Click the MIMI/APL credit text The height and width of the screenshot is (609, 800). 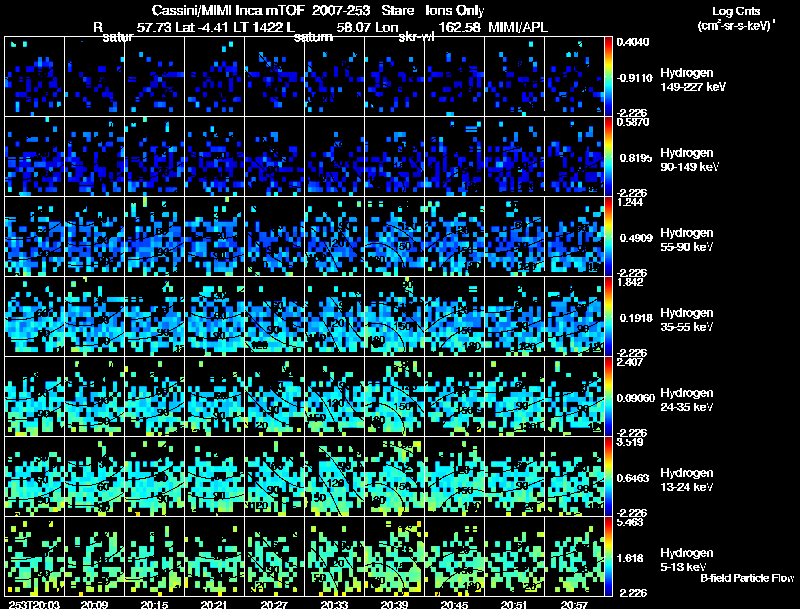click(518, 28)
